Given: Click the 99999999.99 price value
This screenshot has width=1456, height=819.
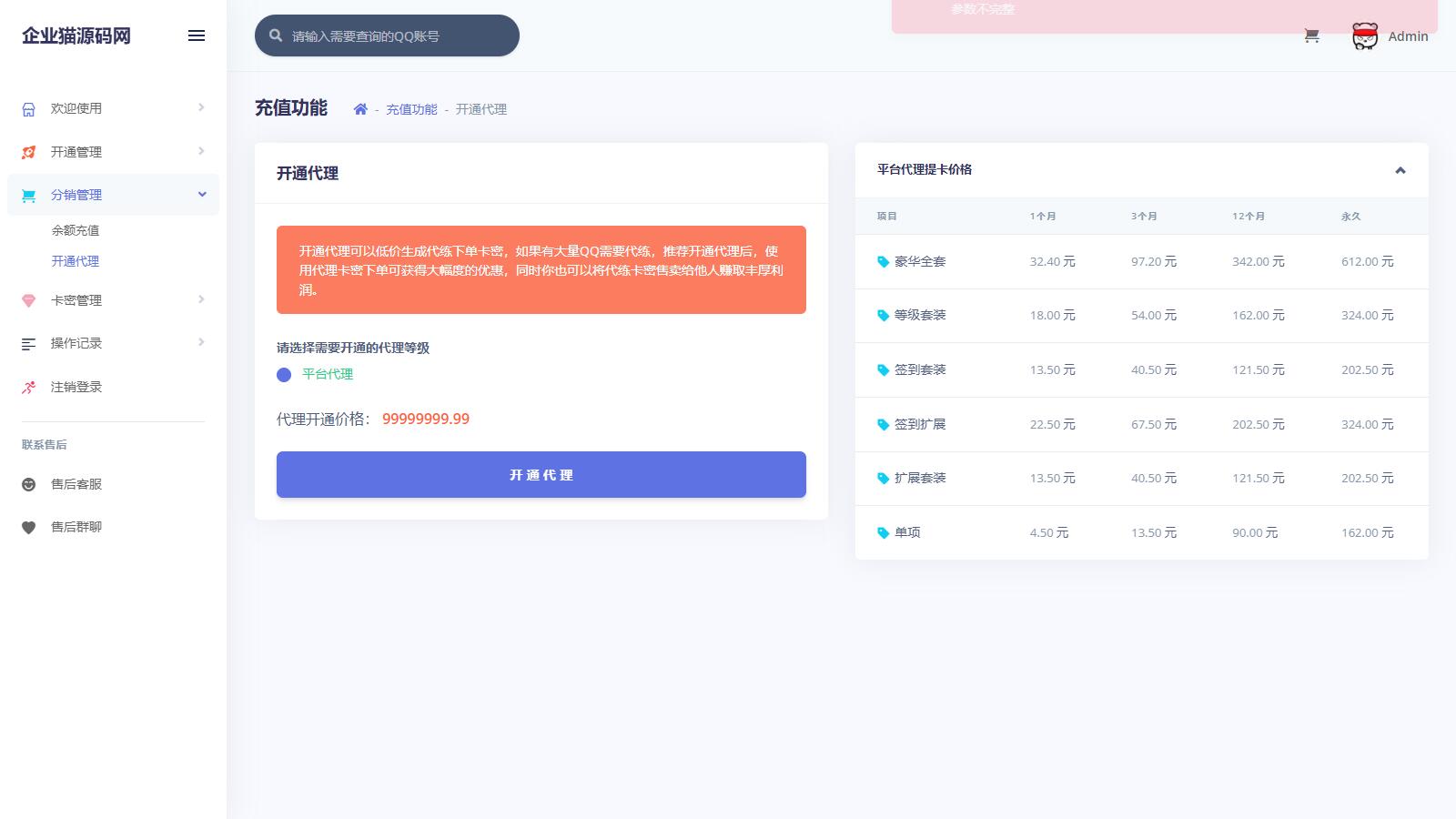Looking at the screenshot, I should (426, 420).
